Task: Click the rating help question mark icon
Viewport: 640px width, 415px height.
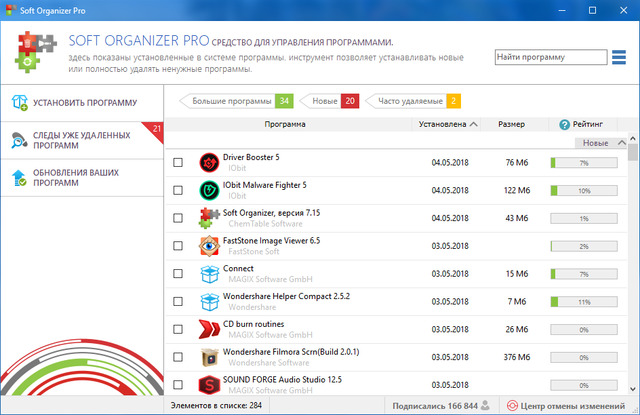Action: [x=565, y=125]
